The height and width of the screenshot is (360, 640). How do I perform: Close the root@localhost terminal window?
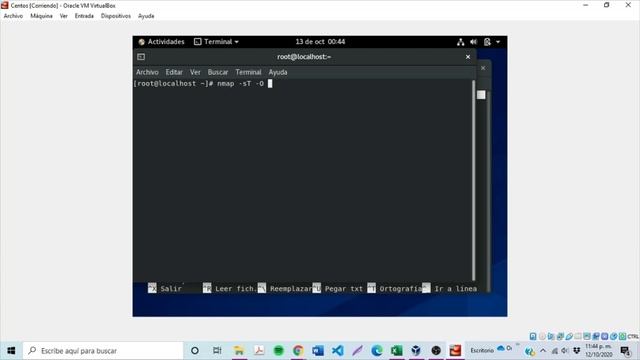pos(468,57)
